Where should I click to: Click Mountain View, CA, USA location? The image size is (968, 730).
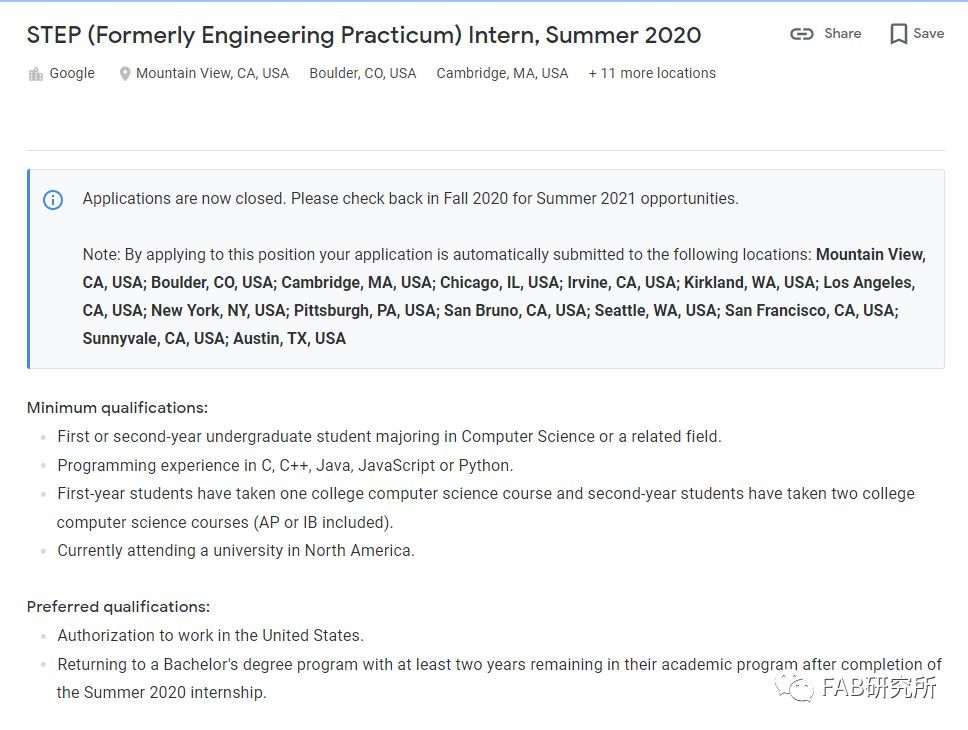[x=212, y=73]
